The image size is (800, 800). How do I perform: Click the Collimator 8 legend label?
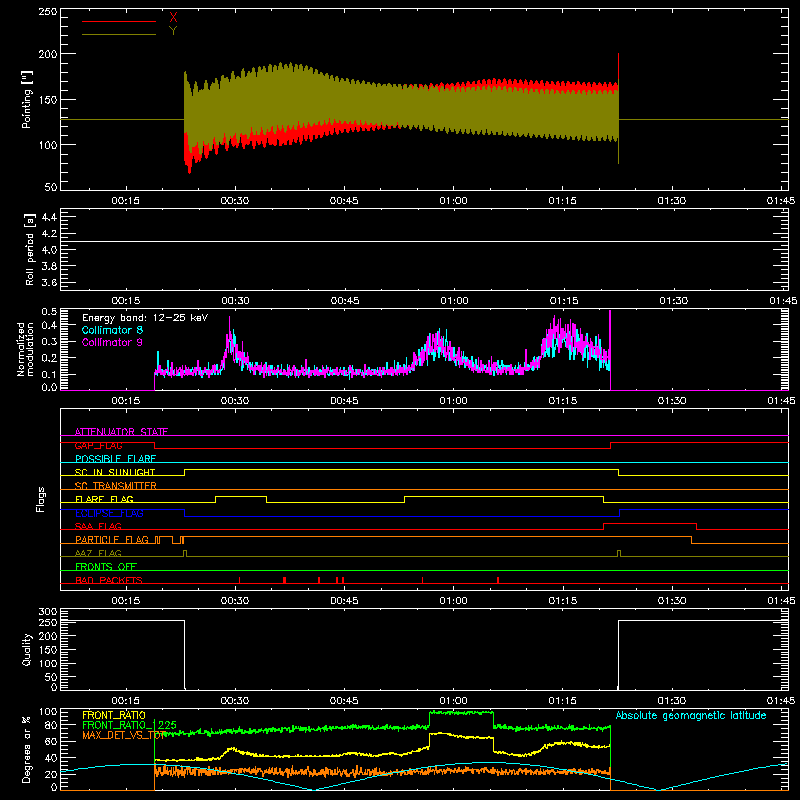pos(112,330)
